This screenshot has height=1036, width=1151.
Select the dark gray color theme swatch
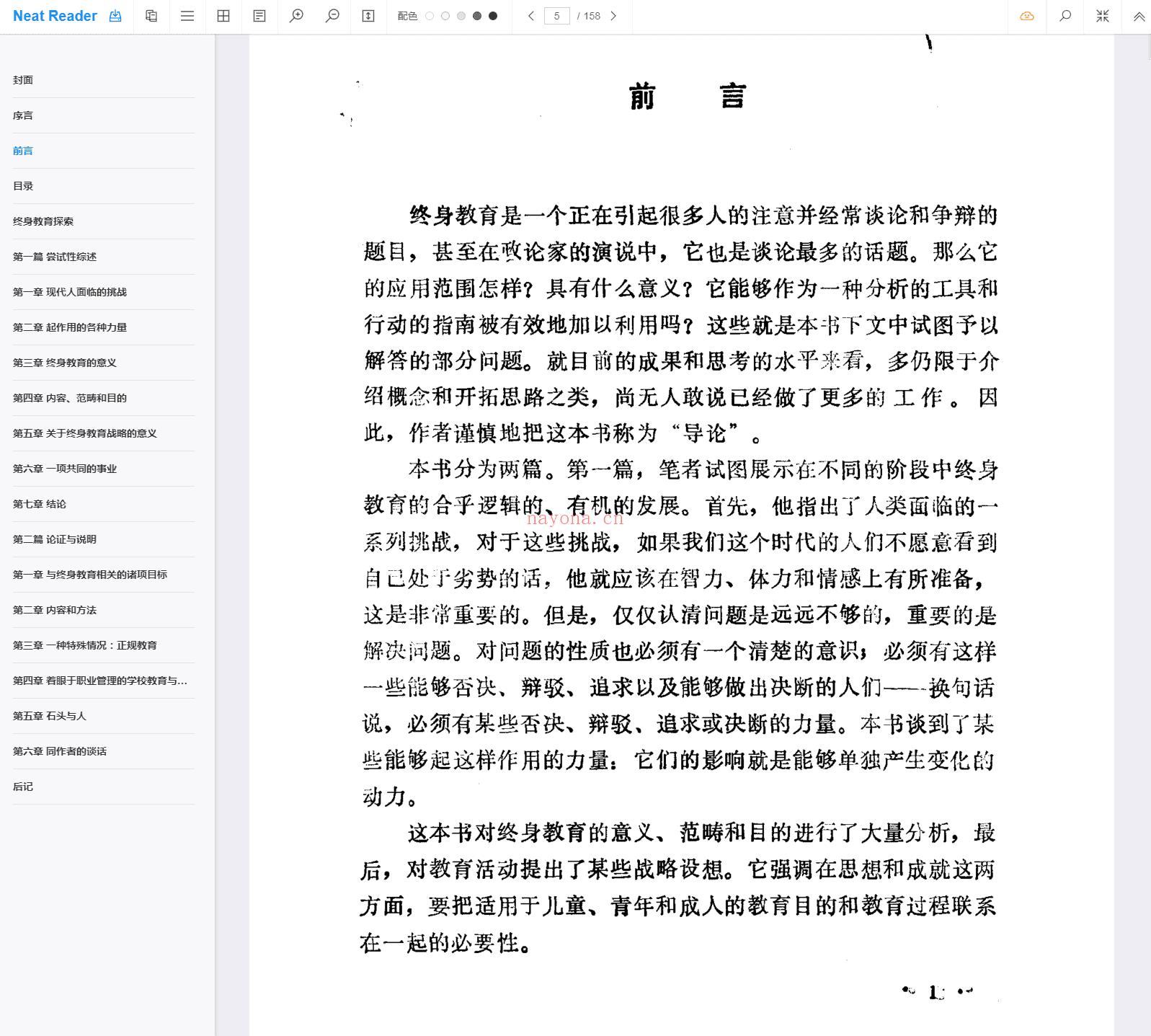[477, 16]
